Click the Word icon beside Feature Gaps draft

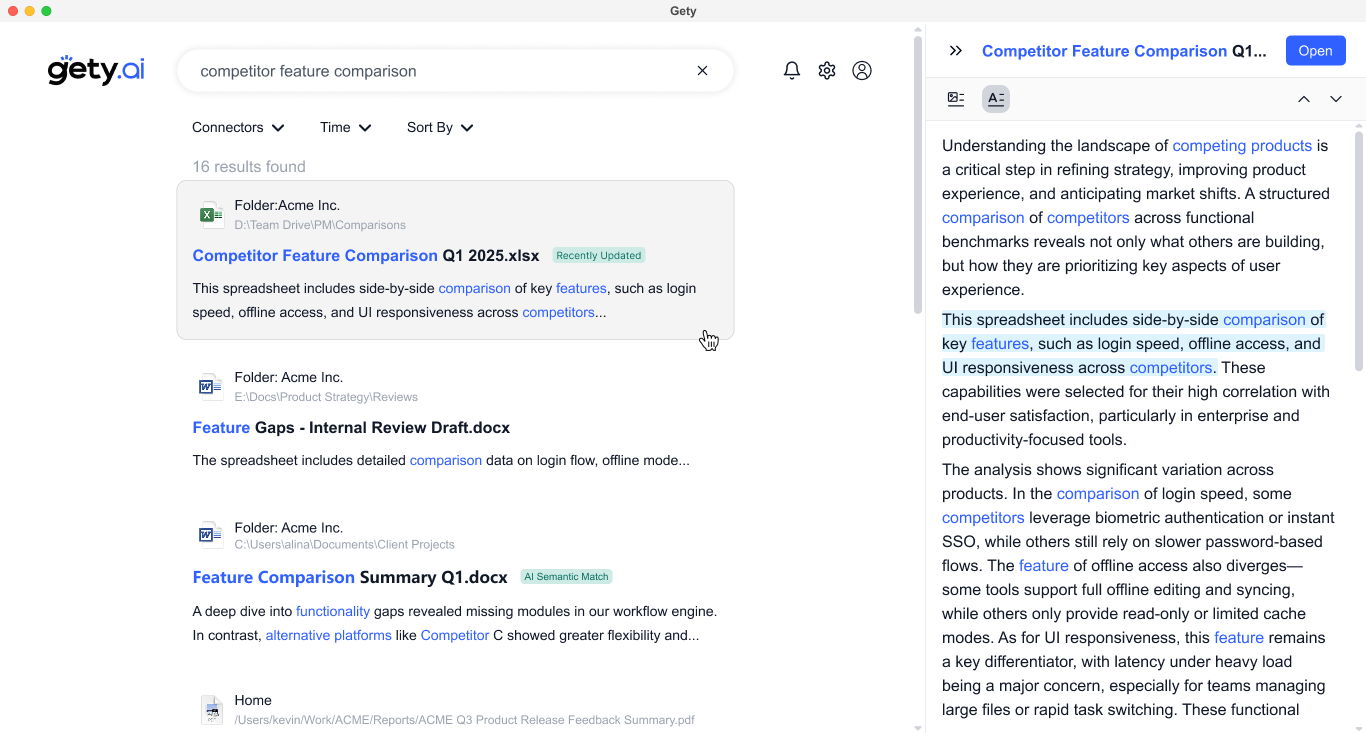(211, 386)
